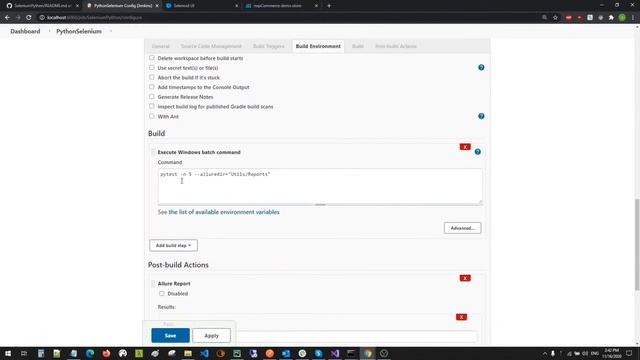Open the command prompt taskbar icon

pyautogui.click(x=351, y=353)
